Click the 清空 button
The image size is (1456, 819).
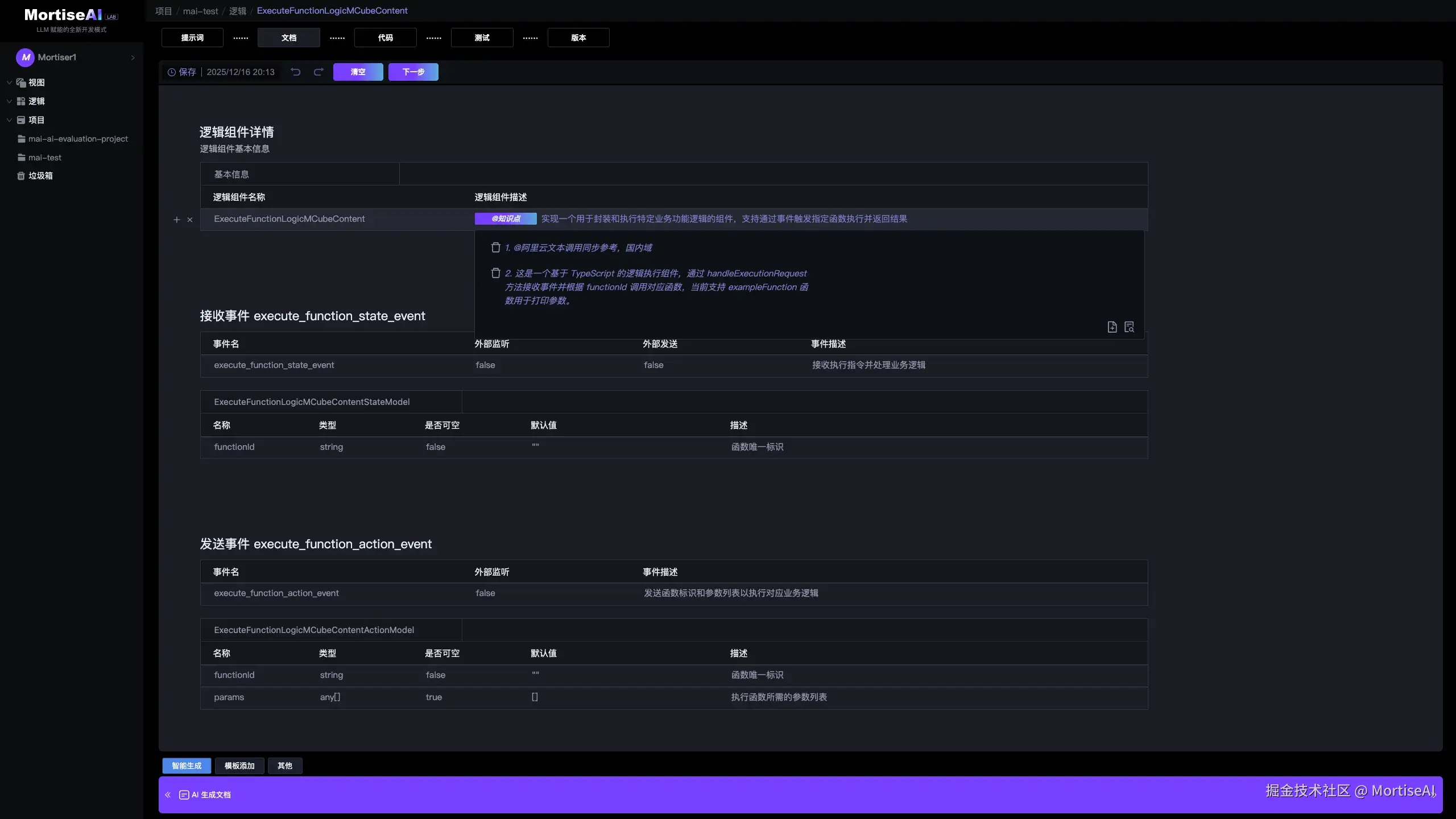coord(358,72)
